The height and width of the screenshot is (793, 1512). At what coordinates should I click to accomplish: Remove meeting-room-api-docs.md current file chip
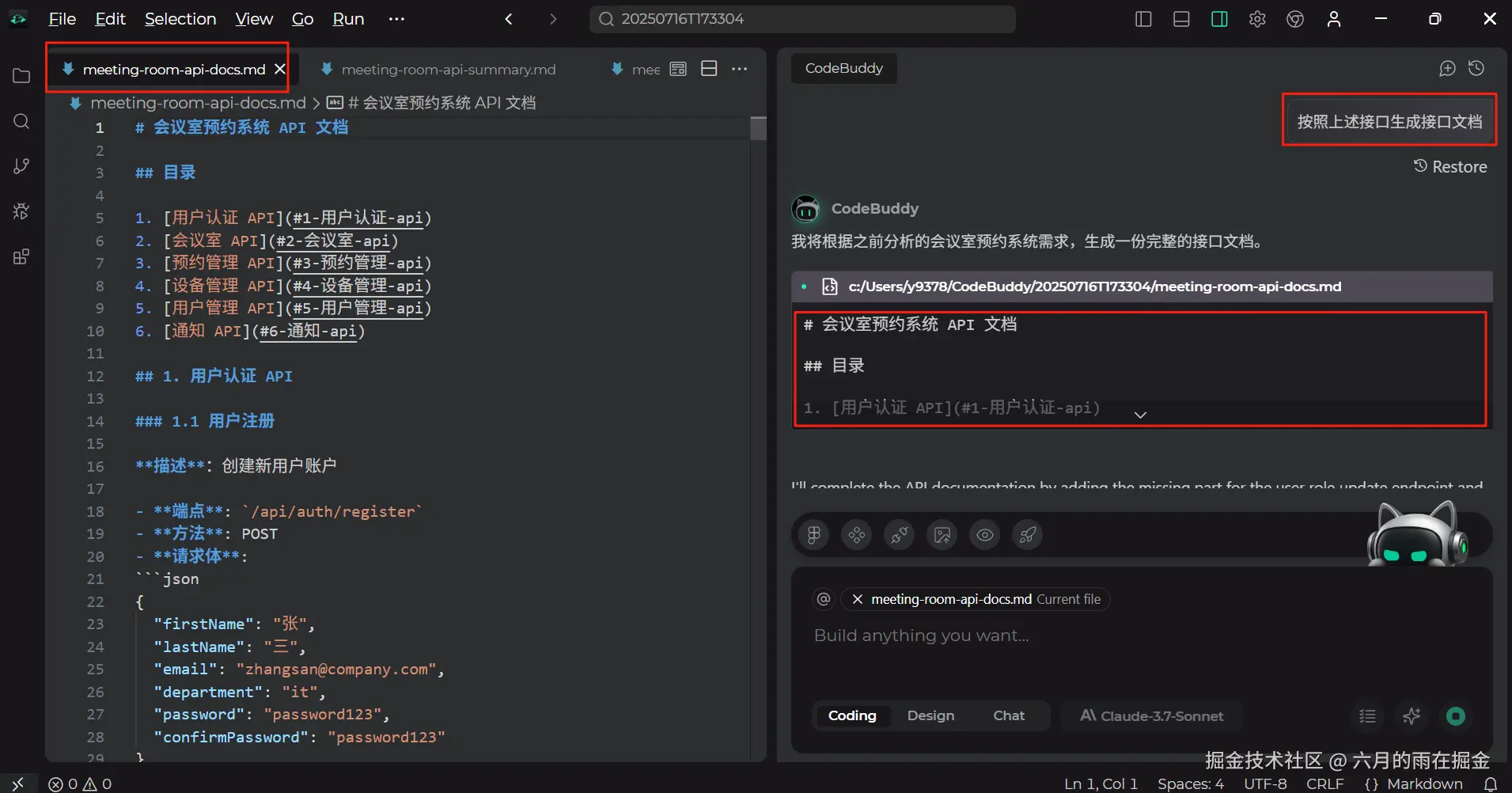pos(857,599)
